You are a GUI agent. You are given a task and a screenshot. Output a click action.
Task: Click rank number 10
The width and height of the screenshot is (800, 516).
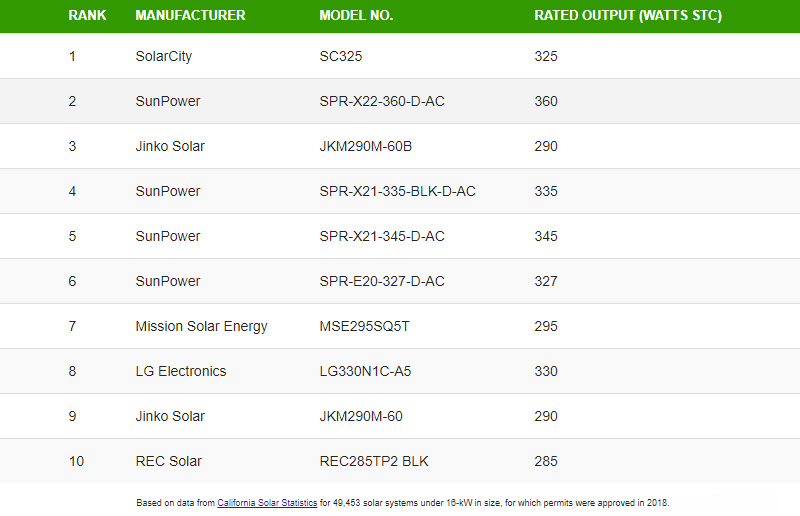76,461
